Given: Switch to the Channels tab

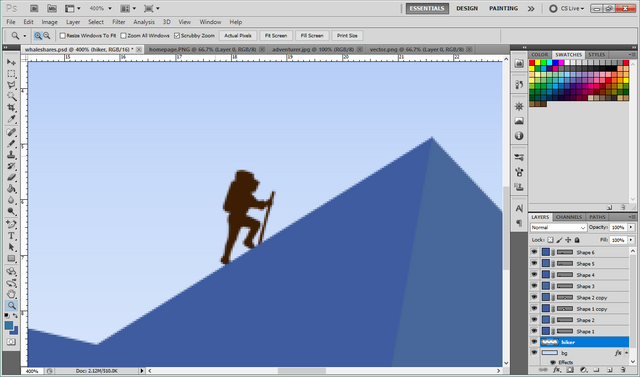Looking at the screenshot, I should [x=569, y=217].
